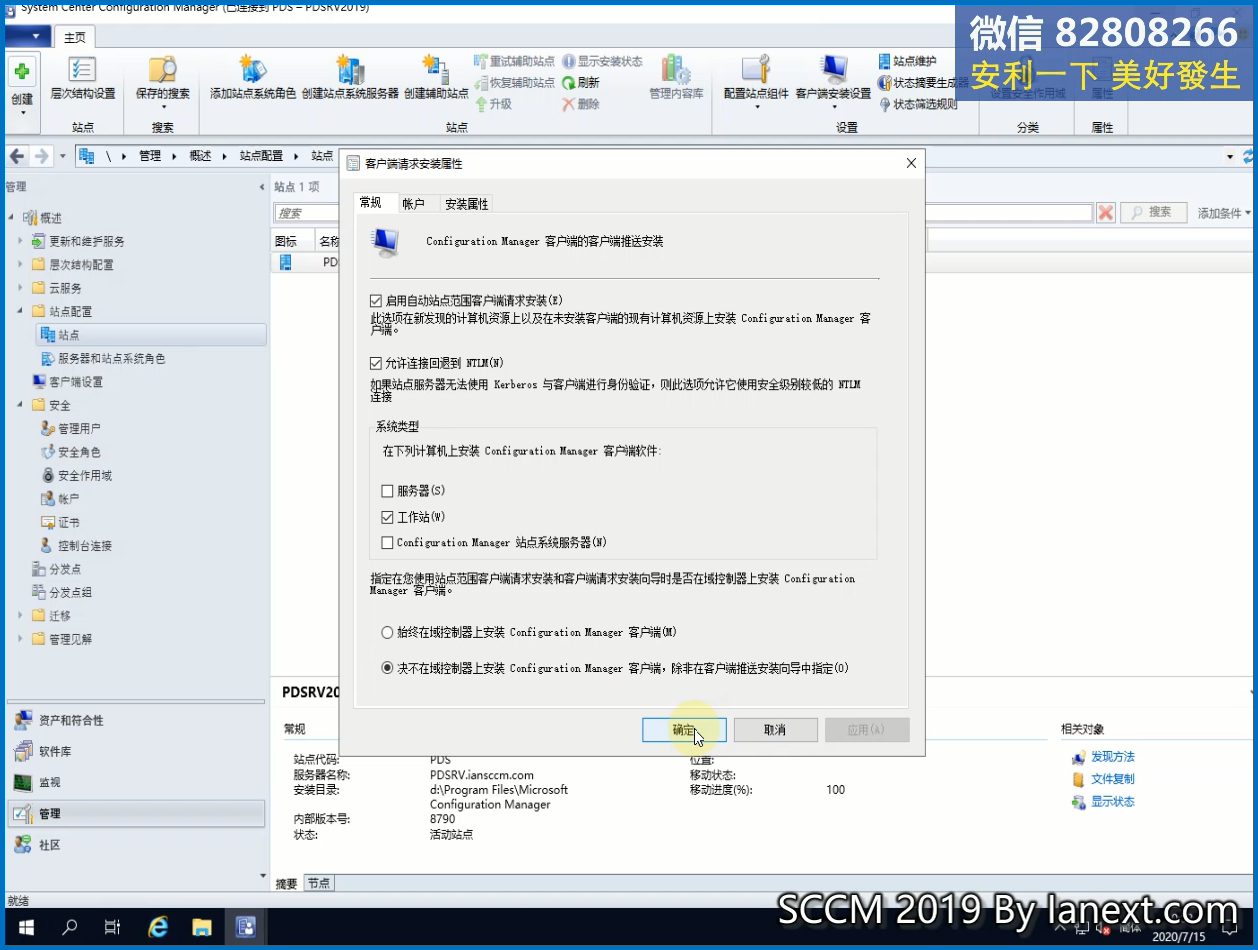
Task: Open 管理用户 under 安全
Action: pyautogui.click(x=71, y=429)
